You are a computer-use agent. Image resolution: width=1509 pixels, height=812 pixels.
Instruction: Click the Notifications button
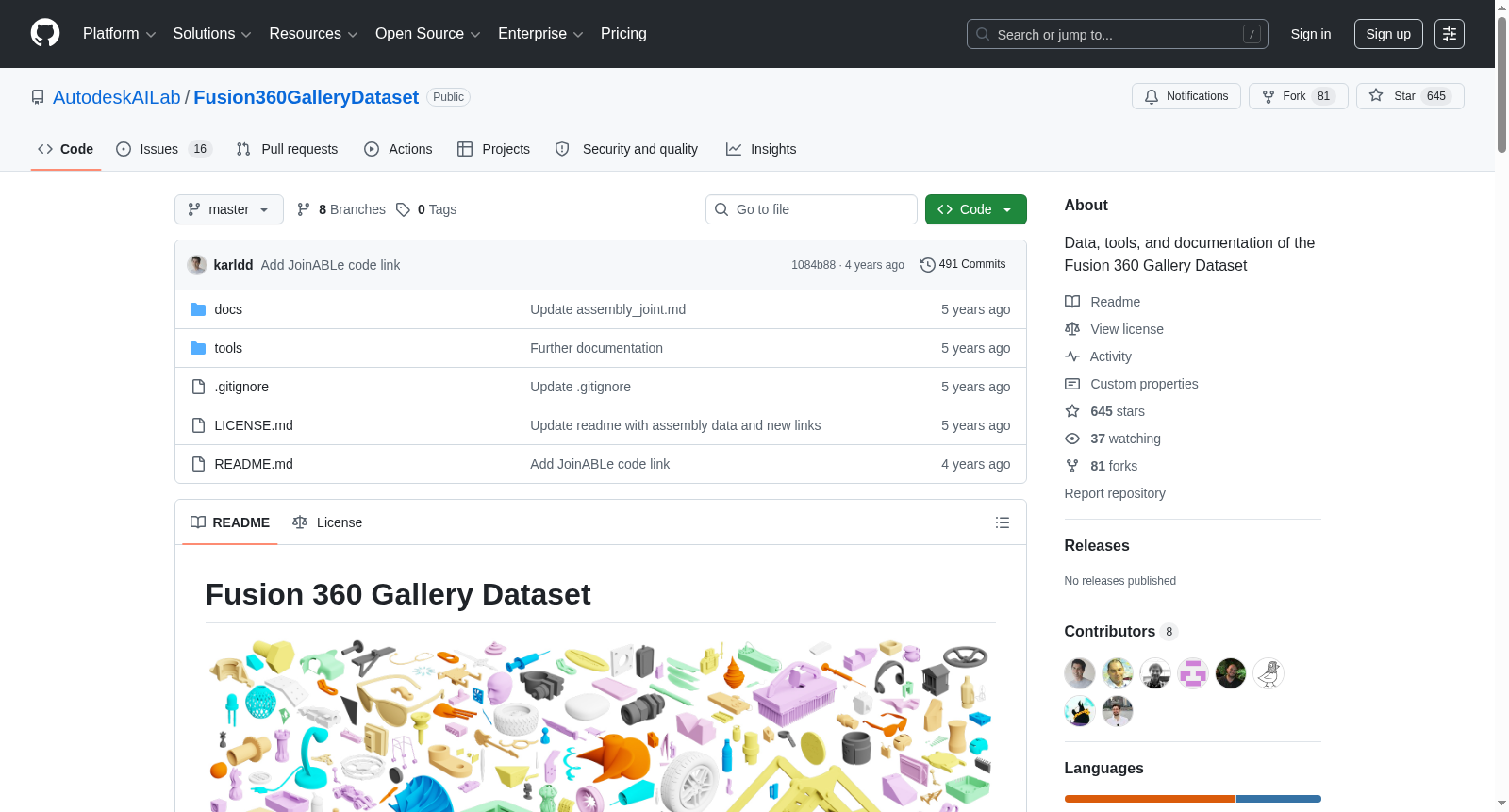tap(1186, 96)
